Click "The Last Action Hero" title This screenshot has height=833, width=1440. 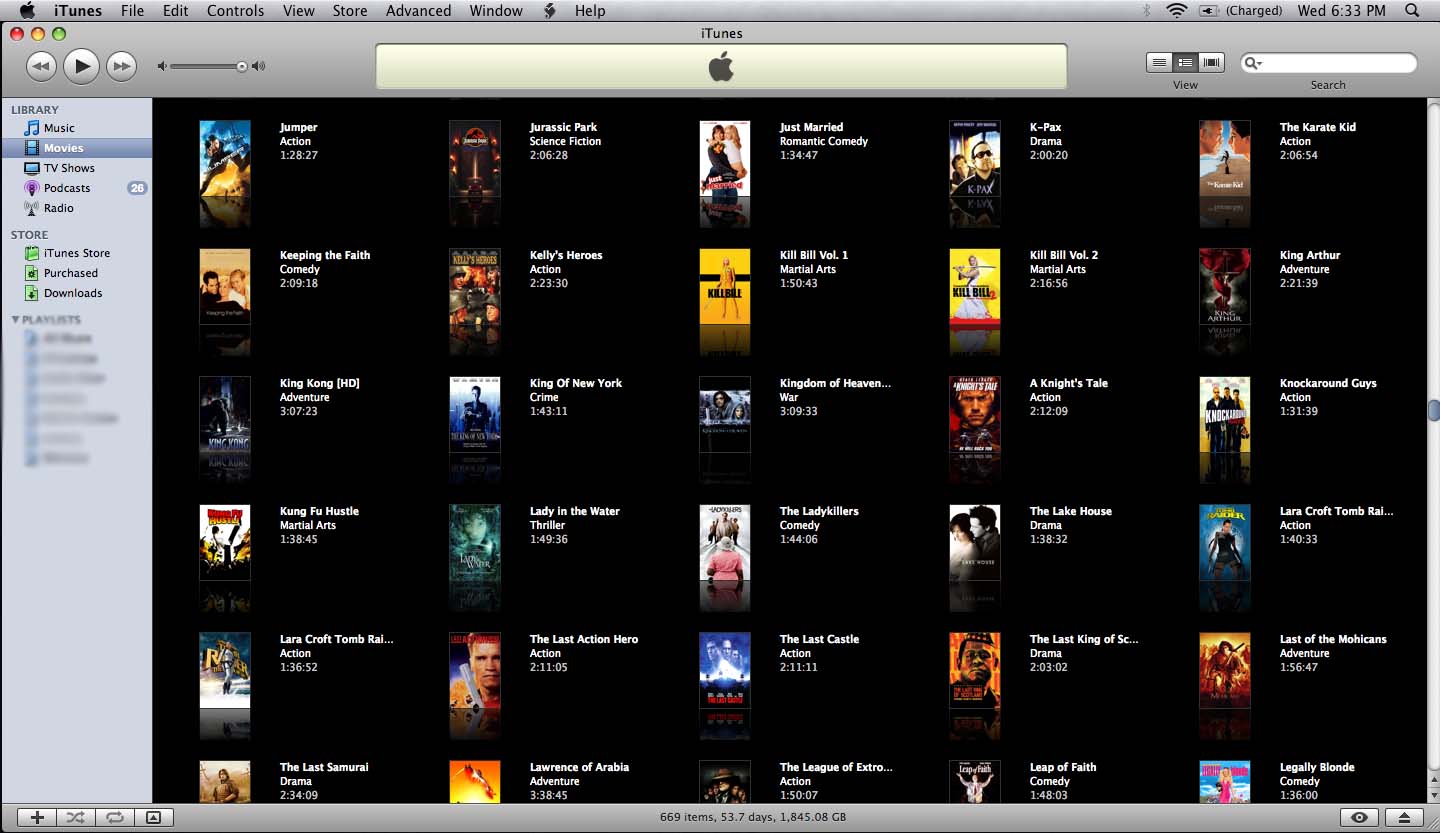pos(584,639)
